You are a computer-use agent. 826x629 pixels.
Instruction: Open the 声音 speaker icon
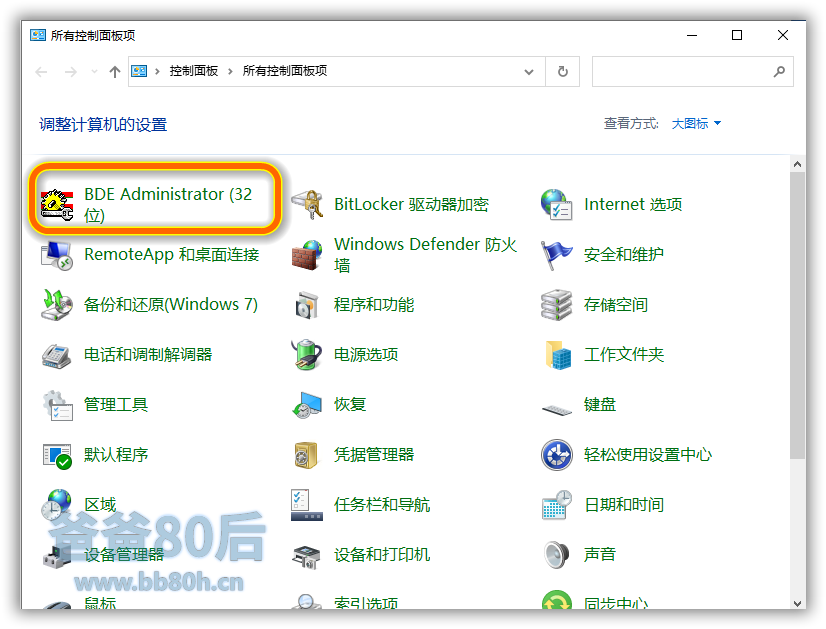556,554
